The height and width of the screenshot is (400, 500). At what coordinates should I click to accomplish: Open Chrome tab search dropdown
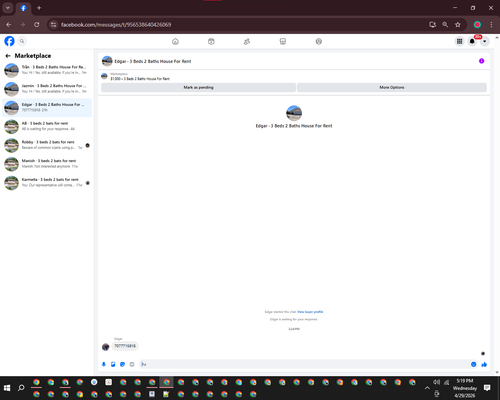click(8, 8)
